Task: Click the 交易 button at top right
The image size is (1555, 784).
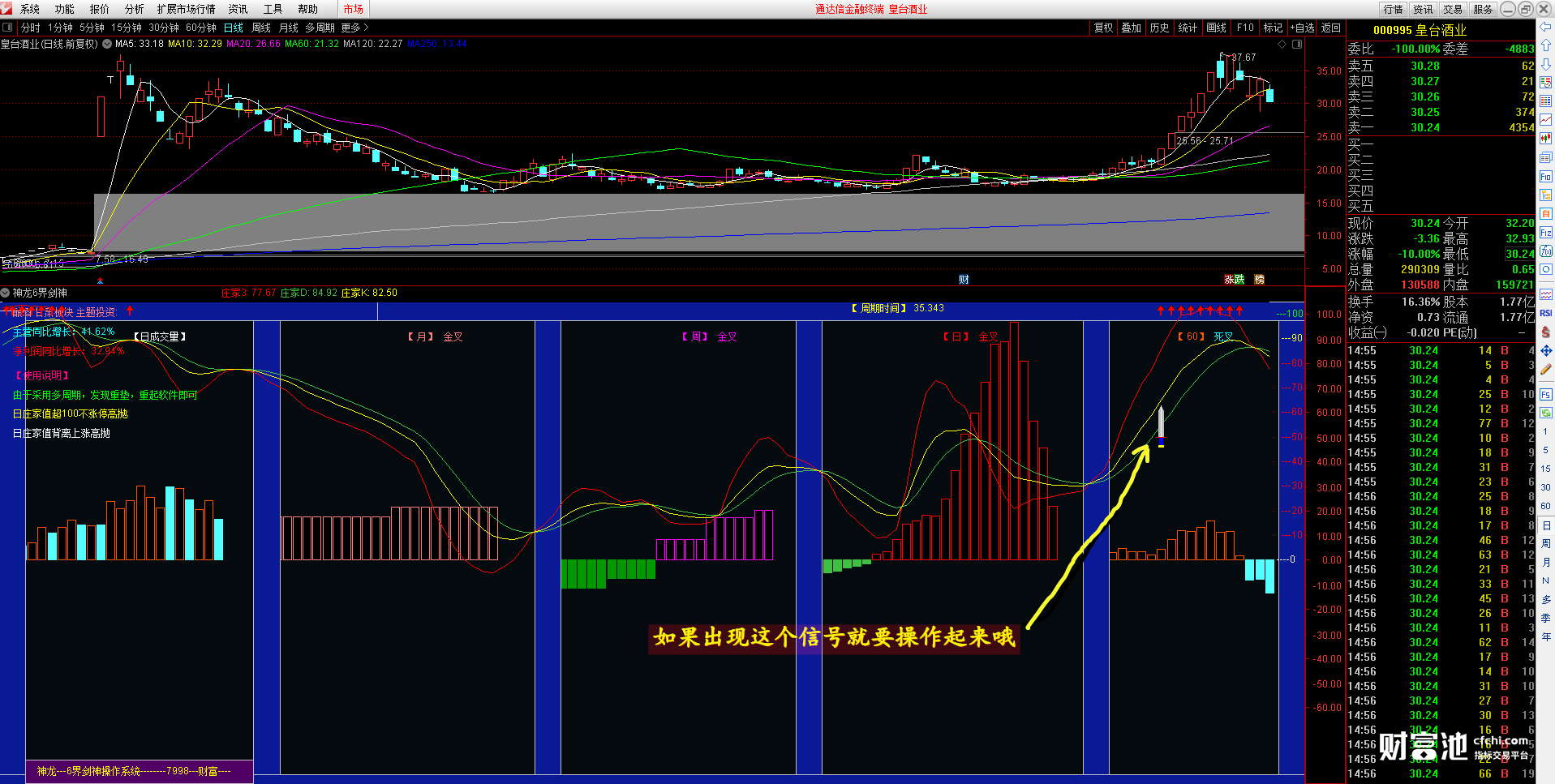Action: 1453,9
